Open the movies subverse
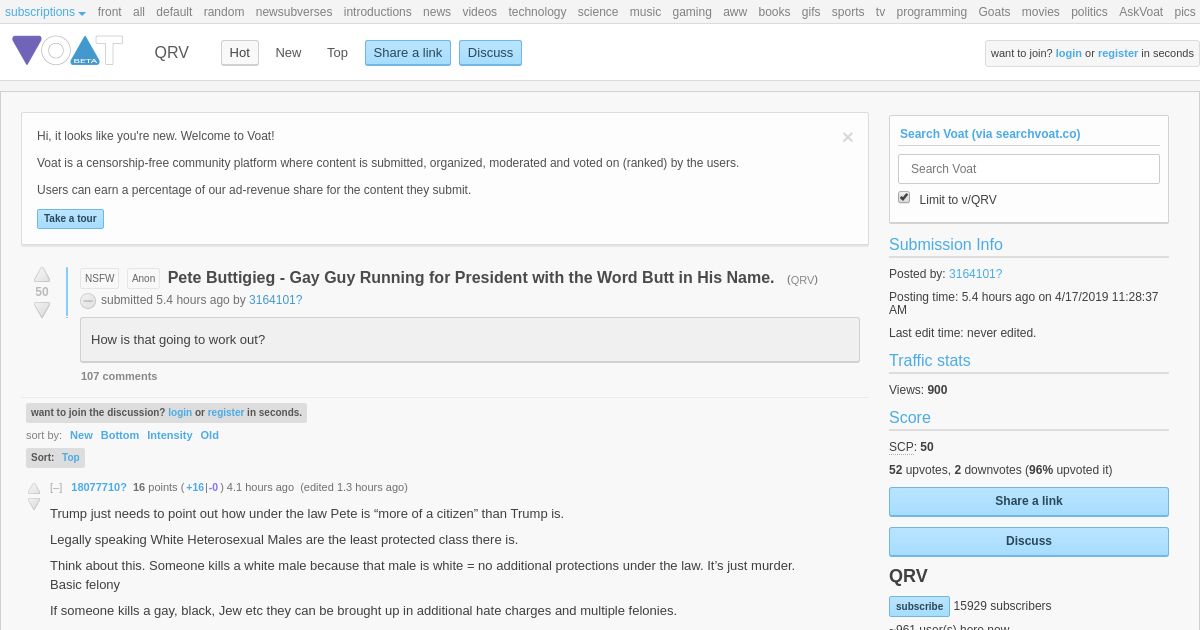The height and width of the screenshot is (630, 1200). point(1041,12)
